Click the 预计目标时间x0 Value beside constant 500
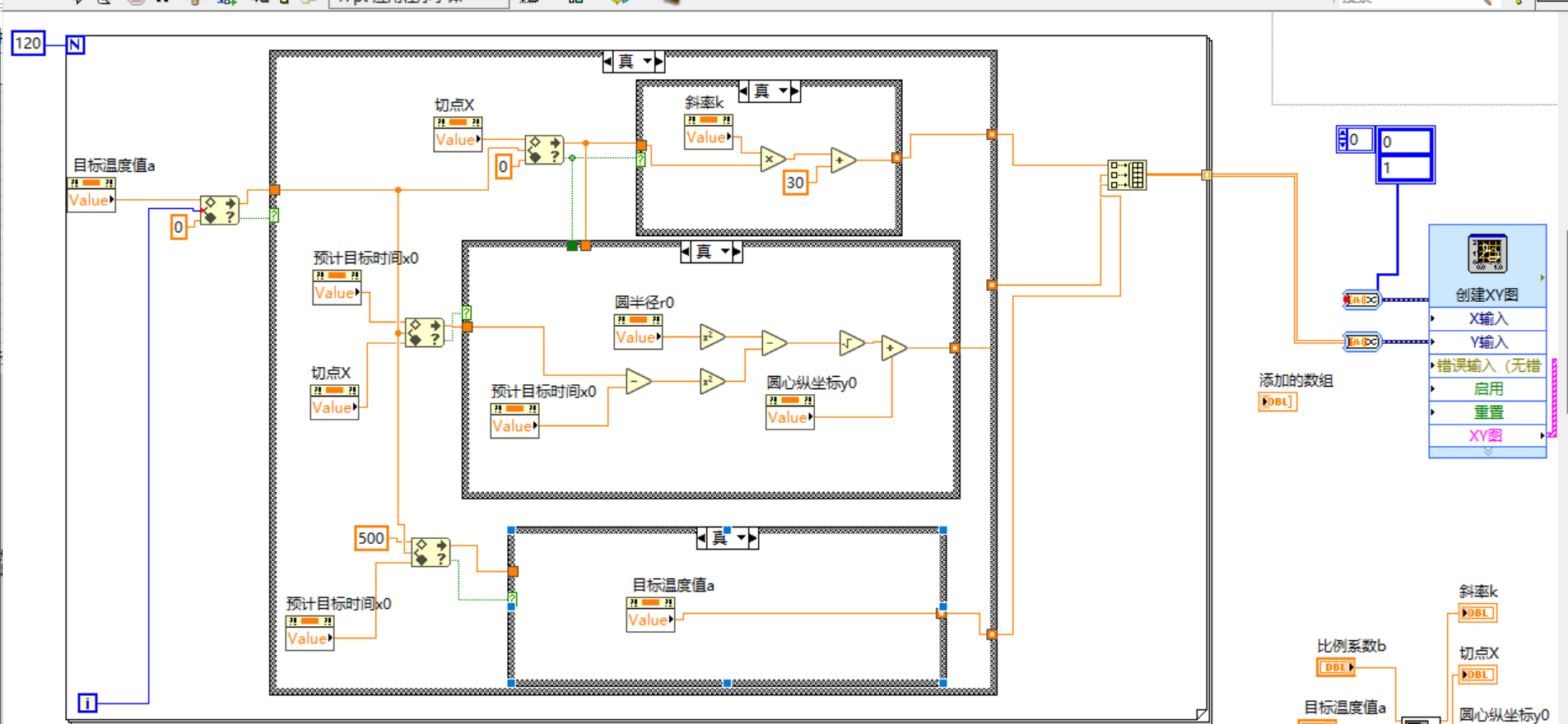 coord(309,639)
